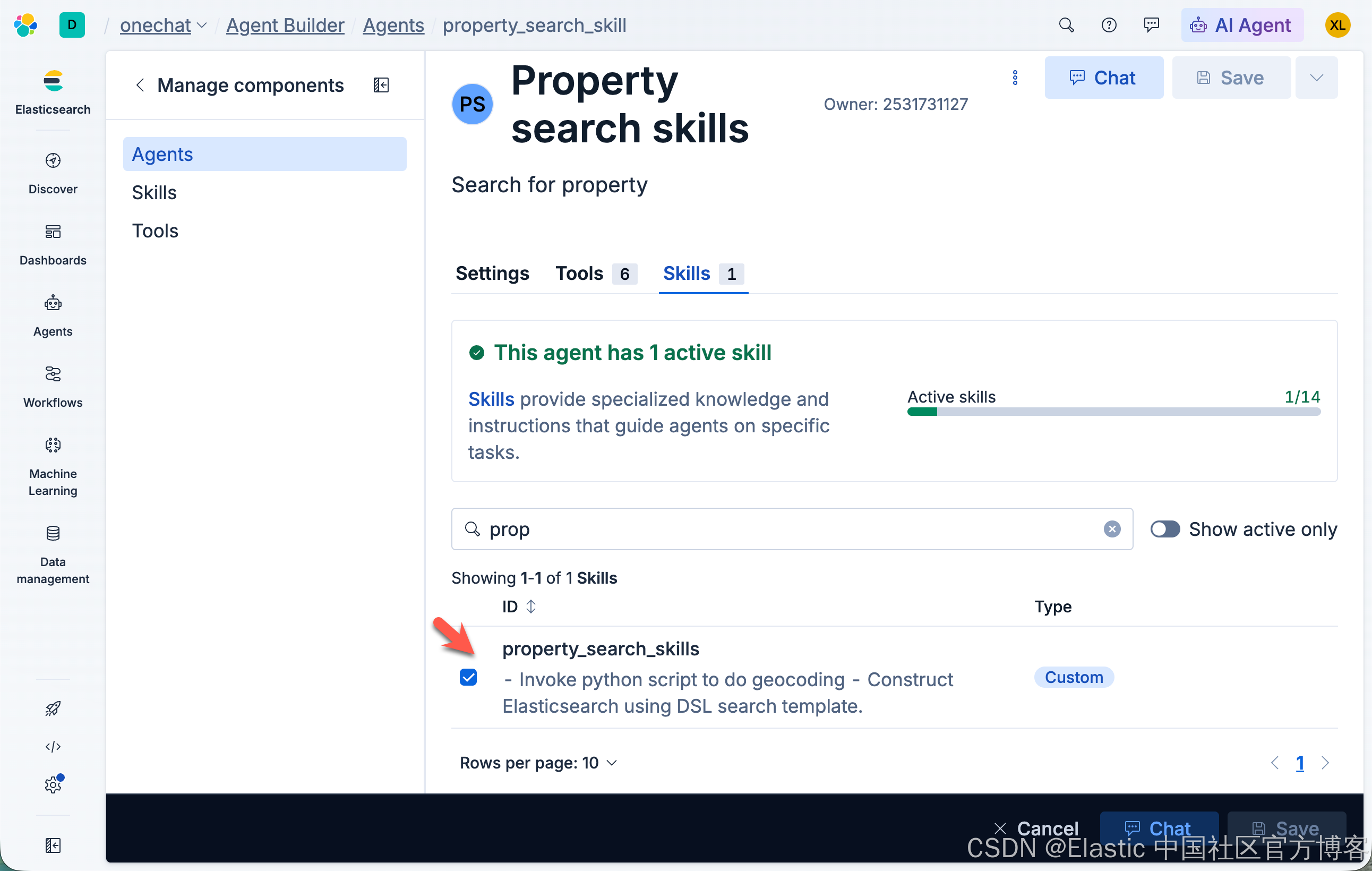Open the Discover compass icon
This screenshot has height=871, width=1372.
53,161
